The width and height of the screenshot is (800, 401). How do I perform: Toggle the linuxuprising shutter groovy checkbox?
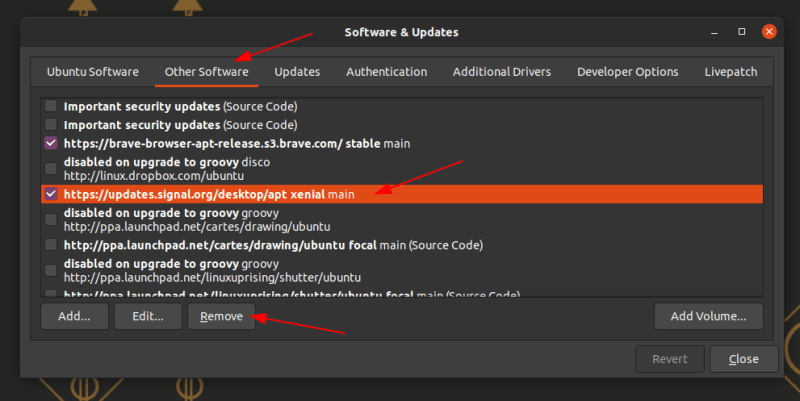coord(51,270)
